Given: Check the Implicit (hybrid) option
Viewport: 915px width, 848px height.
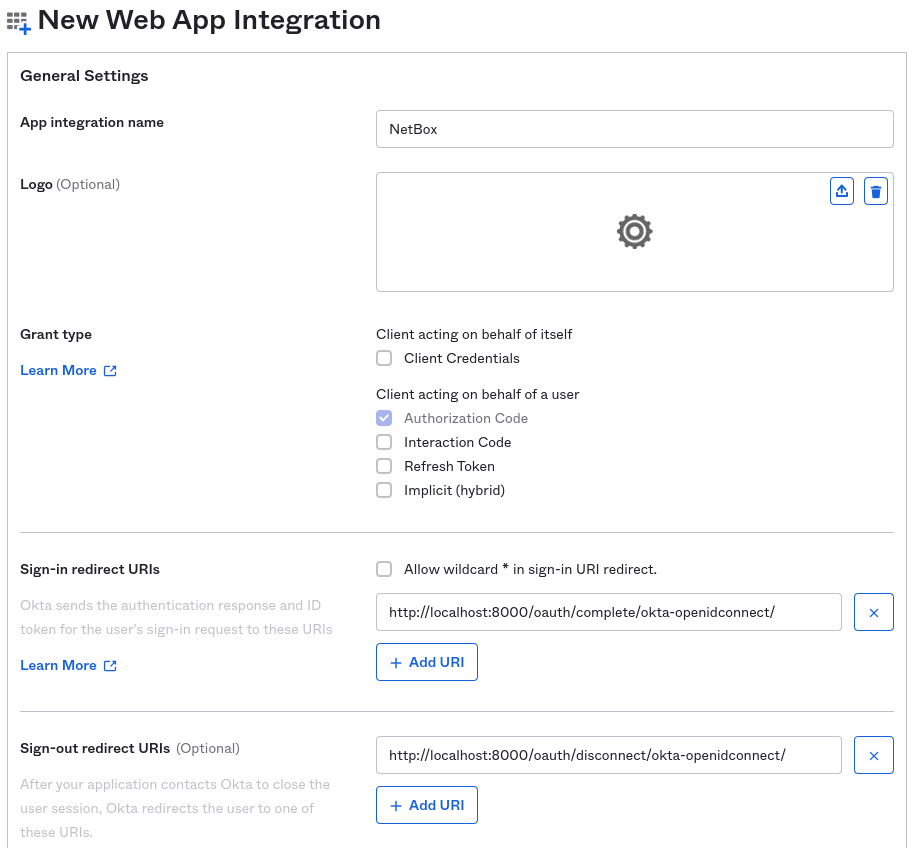Looking at the screenshot, I should coord(384,490).
